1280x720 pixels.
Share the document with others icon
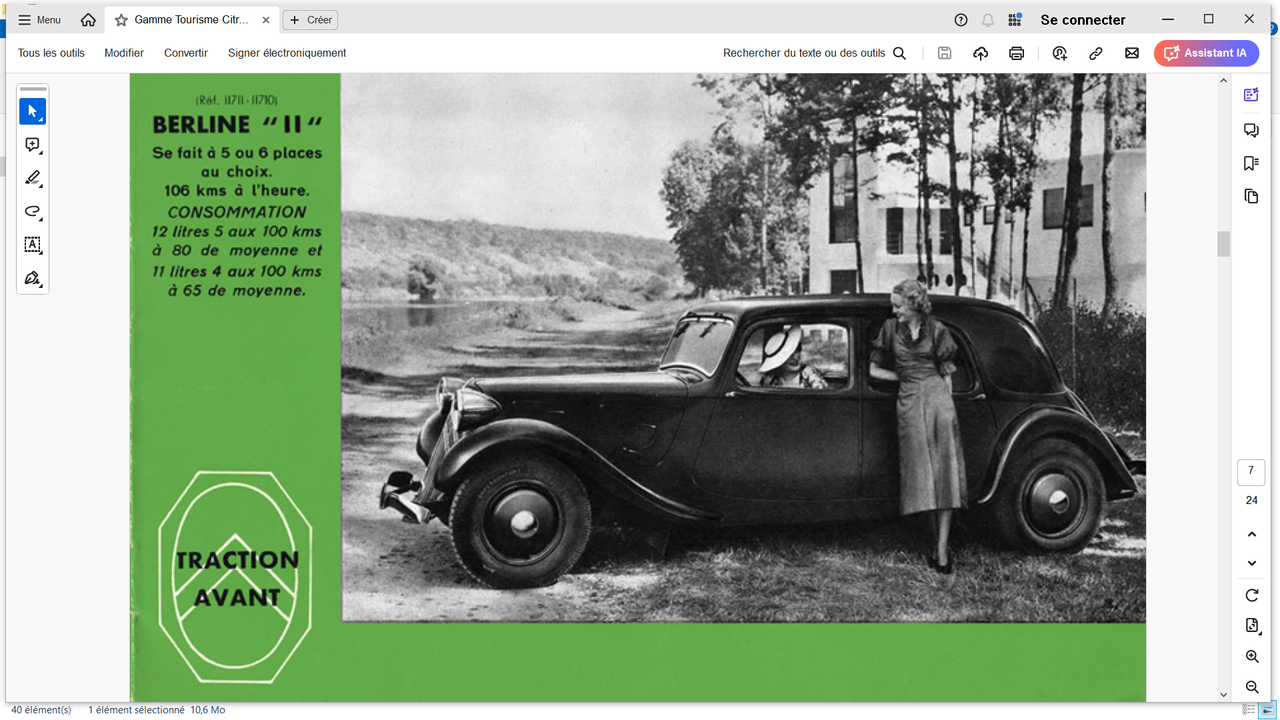pyautogui.click(x=1060, y=53)
